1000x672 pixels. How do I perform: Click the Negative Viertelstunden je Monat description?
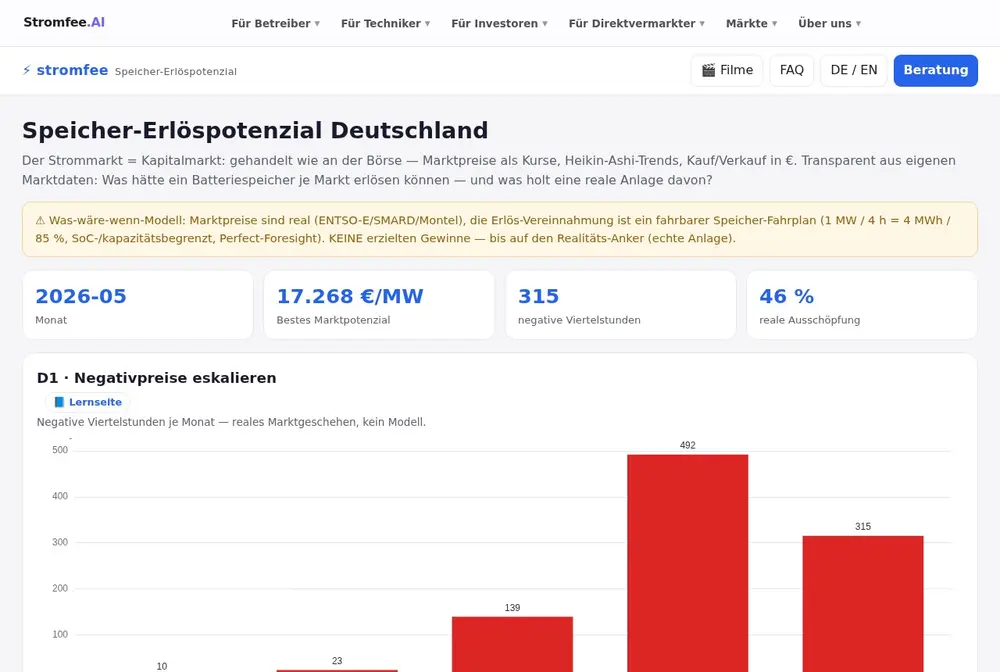(x=231, y=422)
